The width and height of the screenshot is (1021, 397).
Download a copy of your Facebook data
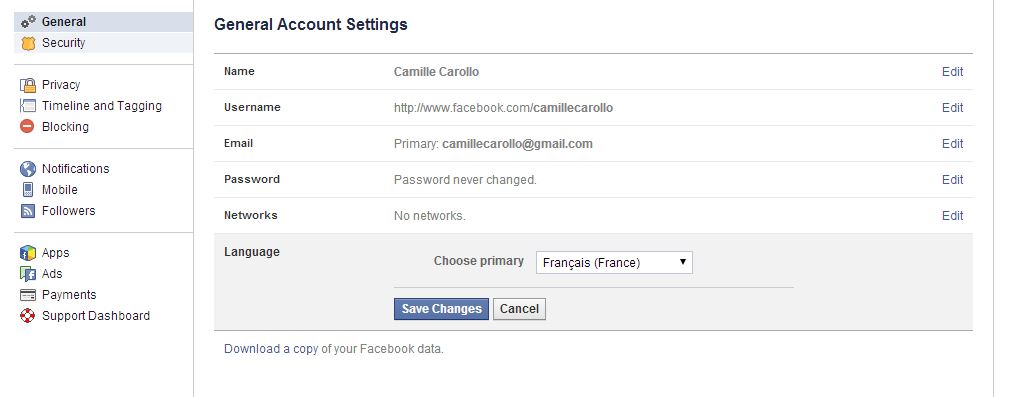point(333,349)
